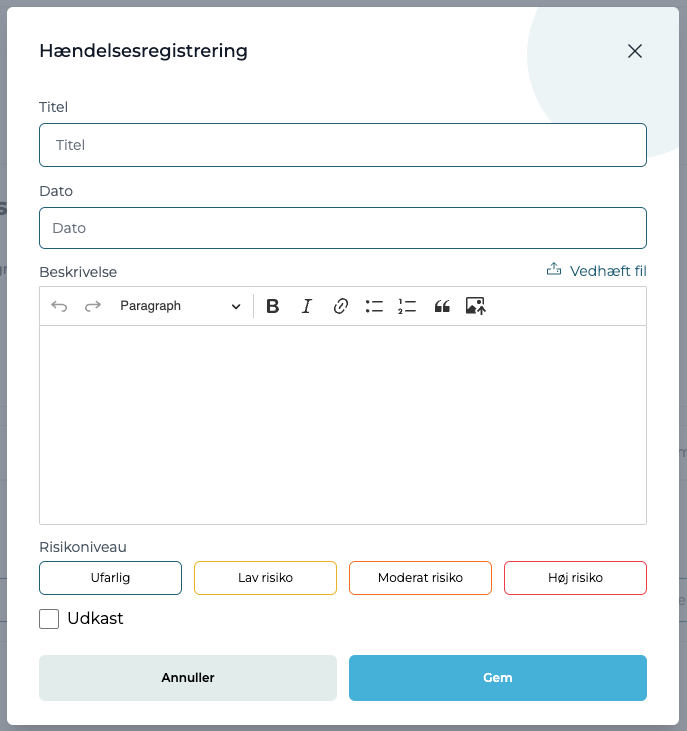Click inside the Beskrivelse text area
This screenshot has height=731, width=687.
(x=343, y=425)
